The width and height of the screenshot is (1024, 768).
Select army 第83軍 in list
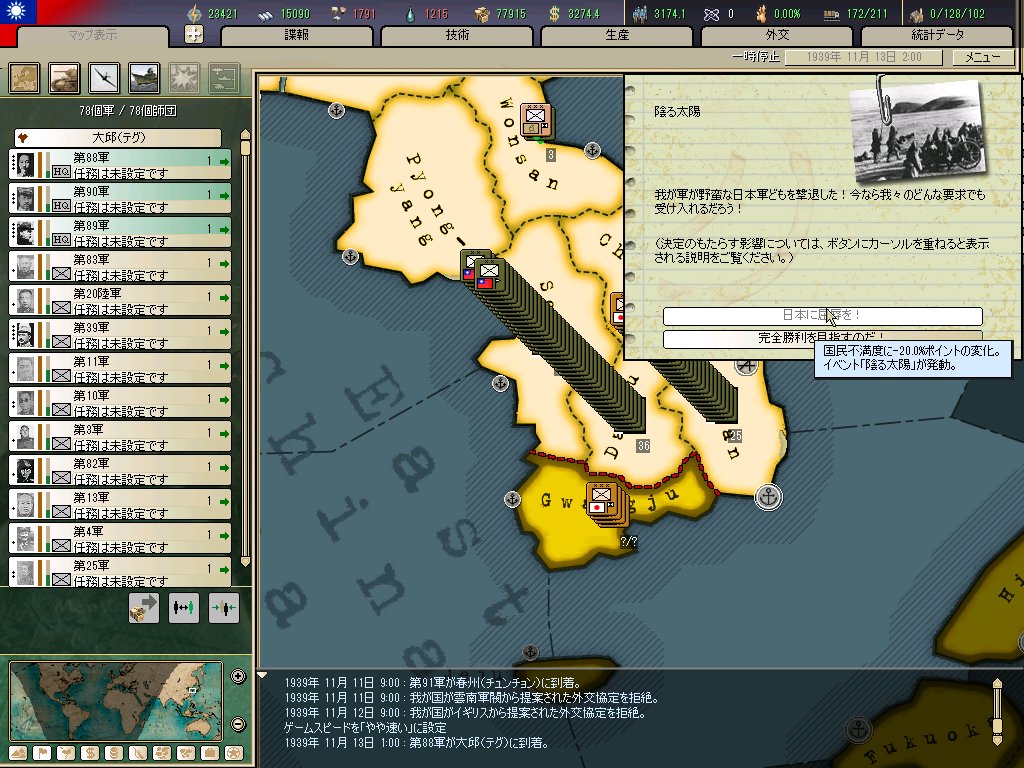click(120, 266)
